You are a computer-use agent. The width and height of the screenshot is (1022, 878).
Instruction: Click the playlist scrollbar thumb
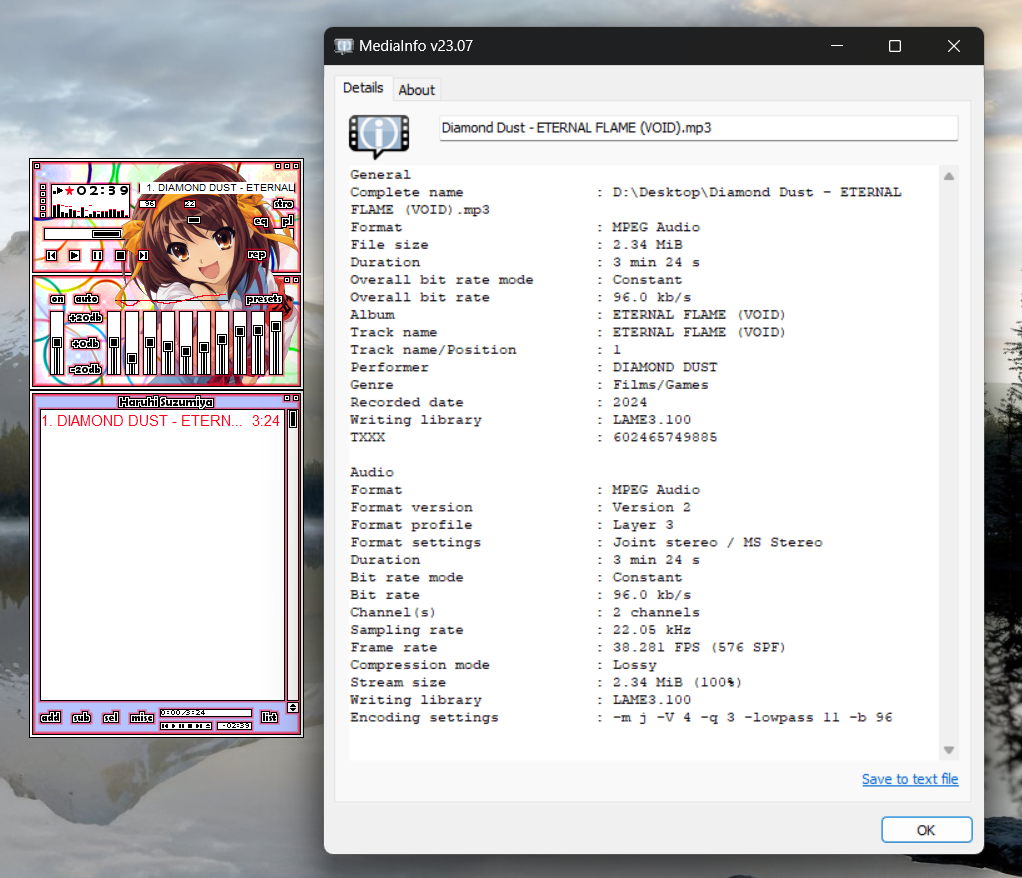293,419
